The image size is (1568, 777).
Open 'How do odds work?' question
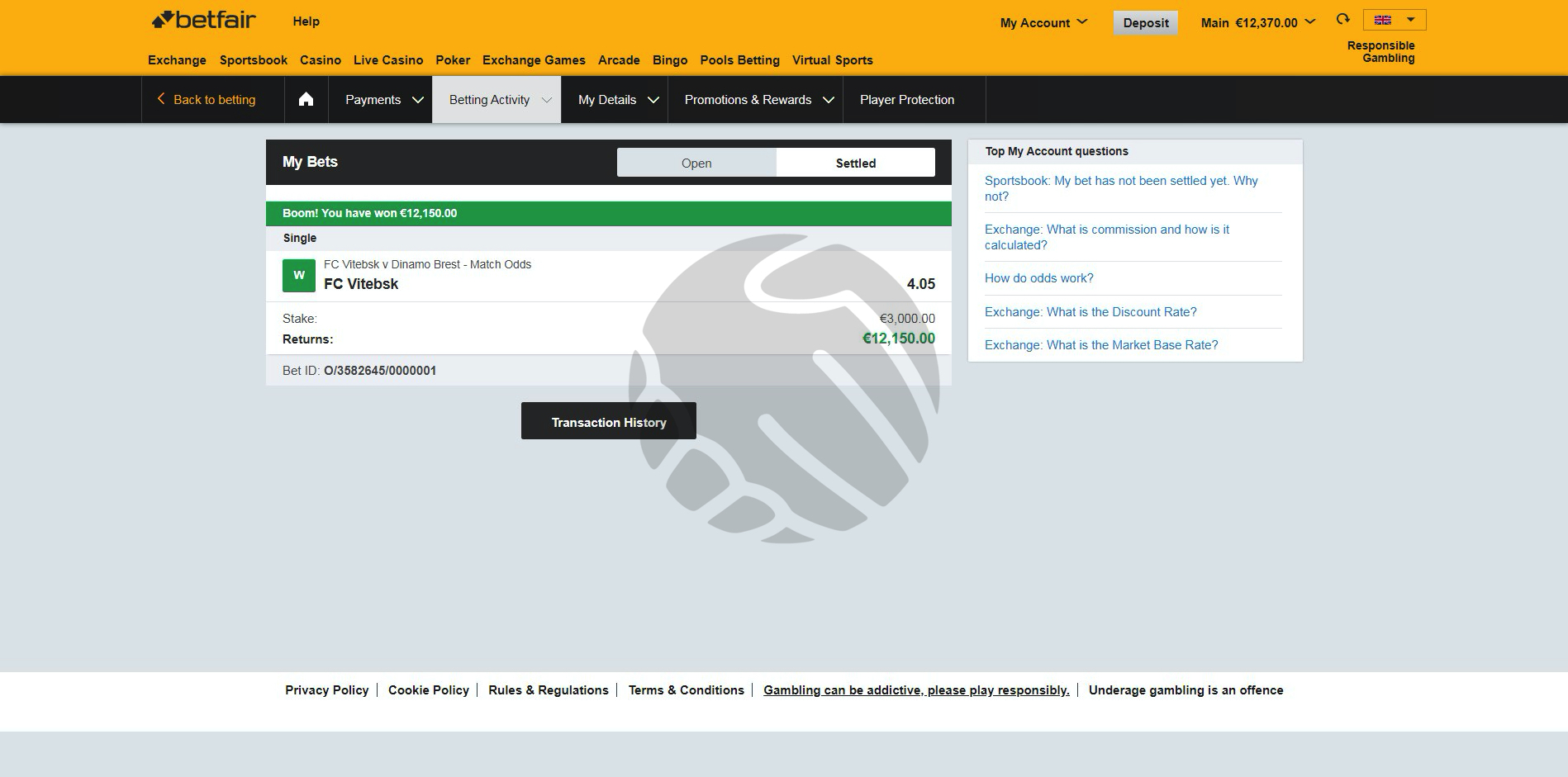click(1039, 278)
